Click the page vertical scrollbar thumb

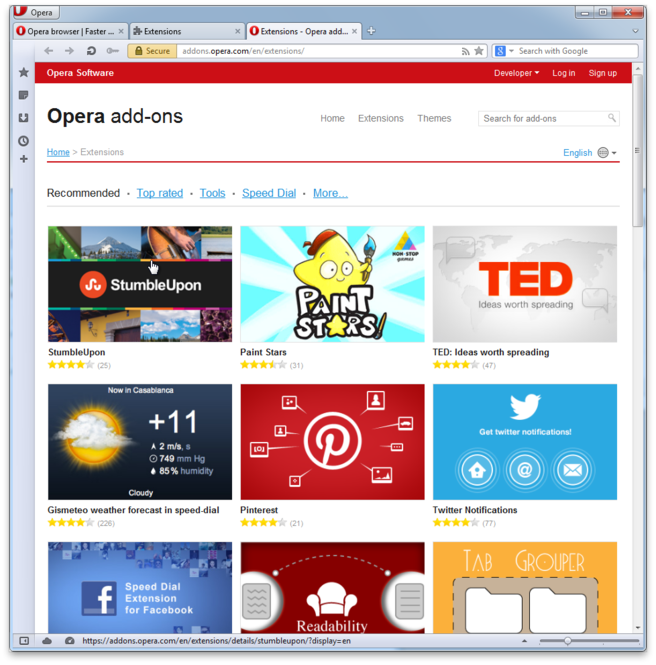[x=637, y=151]
